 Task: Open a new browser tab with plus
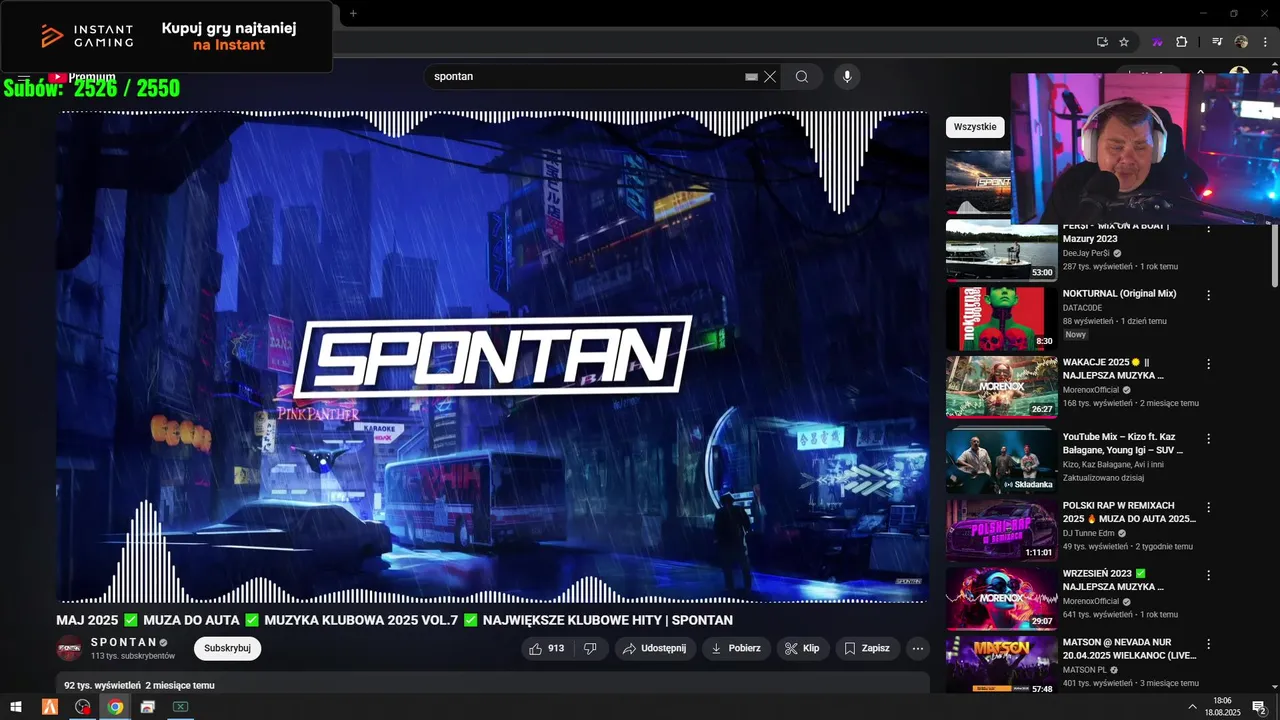(353, 13)
